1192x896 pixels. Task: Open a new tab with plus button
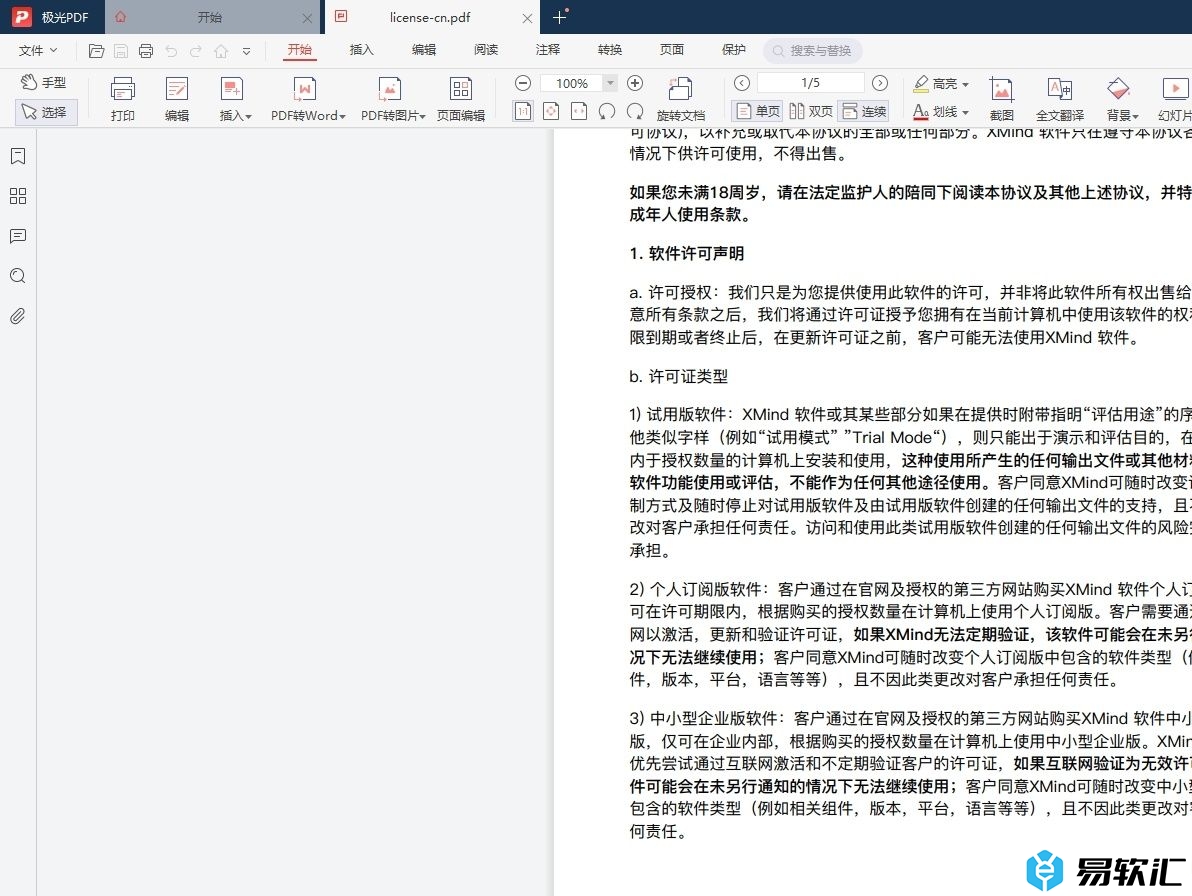tap(560, 17)
